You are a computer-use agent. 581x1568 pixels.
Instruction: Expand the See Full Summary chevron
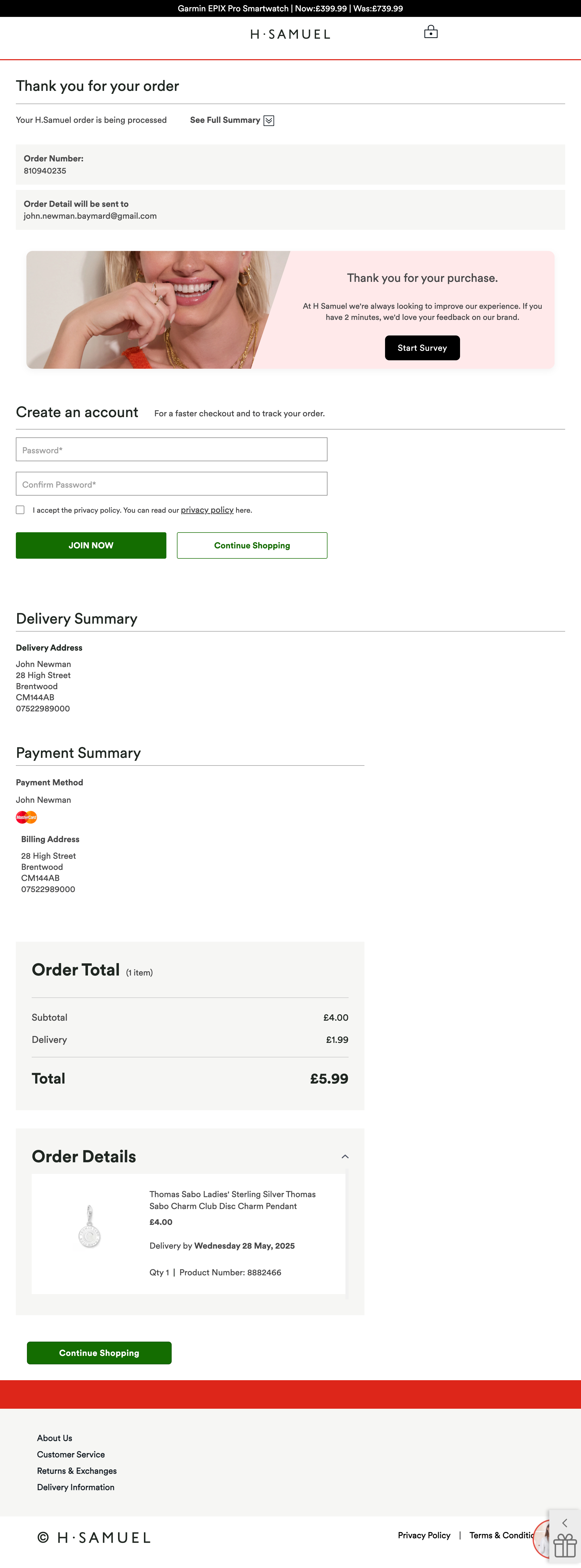click(x=269, y=120)
